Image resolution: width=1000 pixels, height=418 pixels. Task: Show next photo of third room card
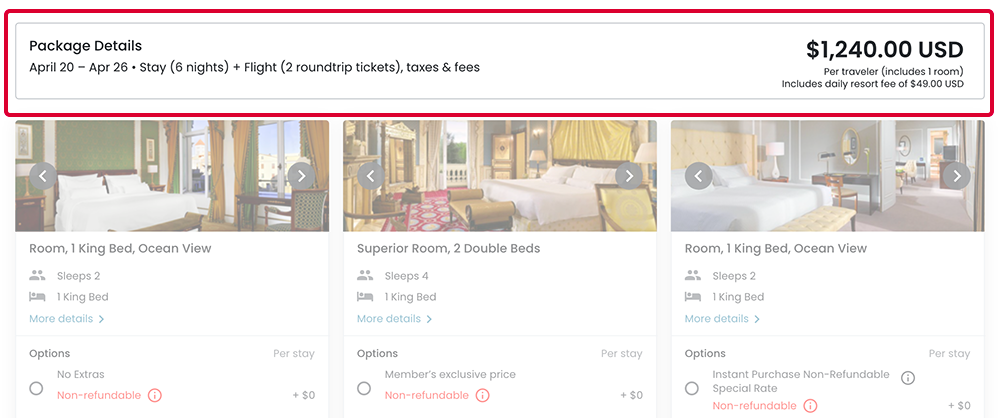click(957, 176)
